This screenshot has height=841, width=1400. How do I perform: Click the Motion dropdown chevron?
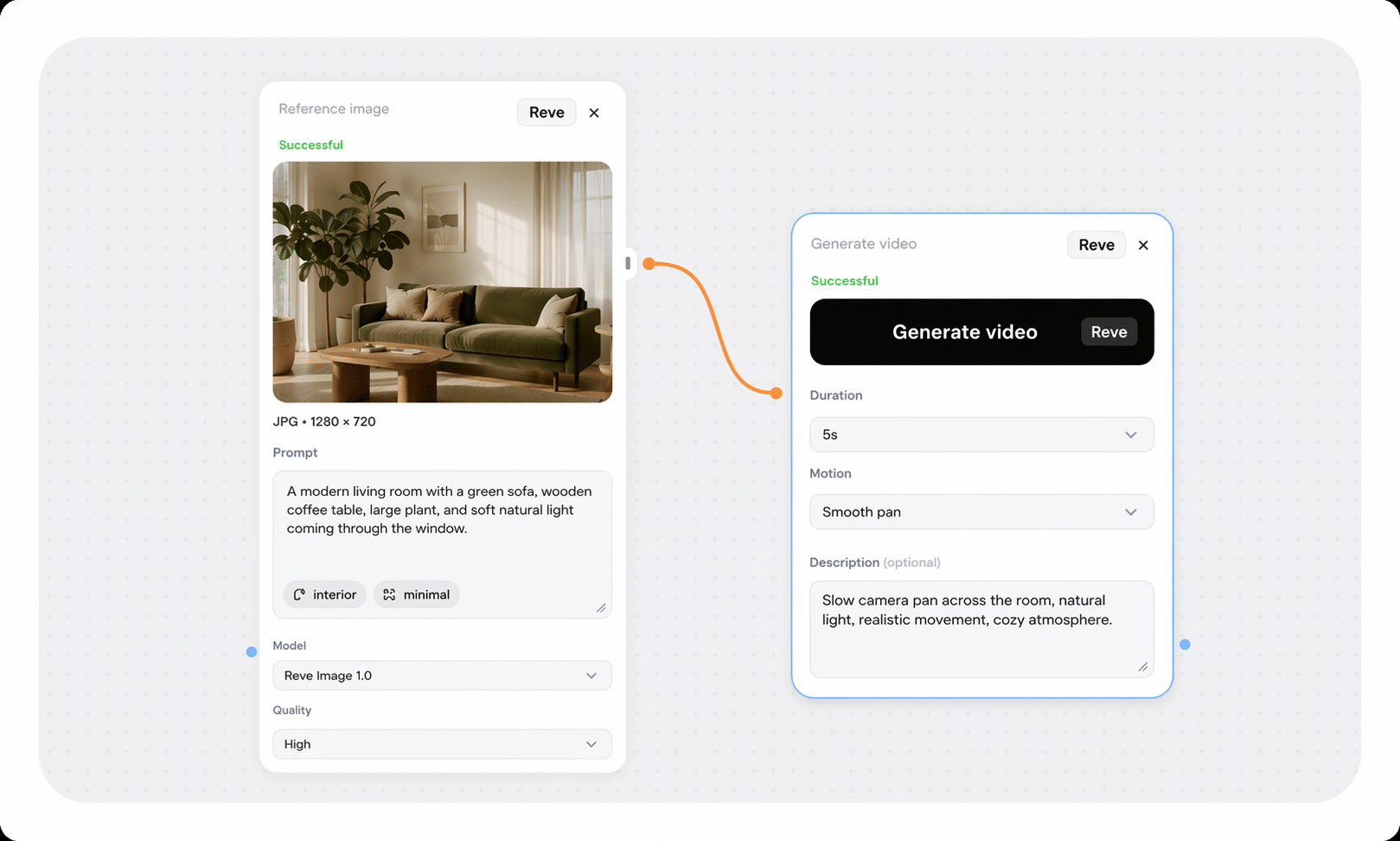point(1131,512)
